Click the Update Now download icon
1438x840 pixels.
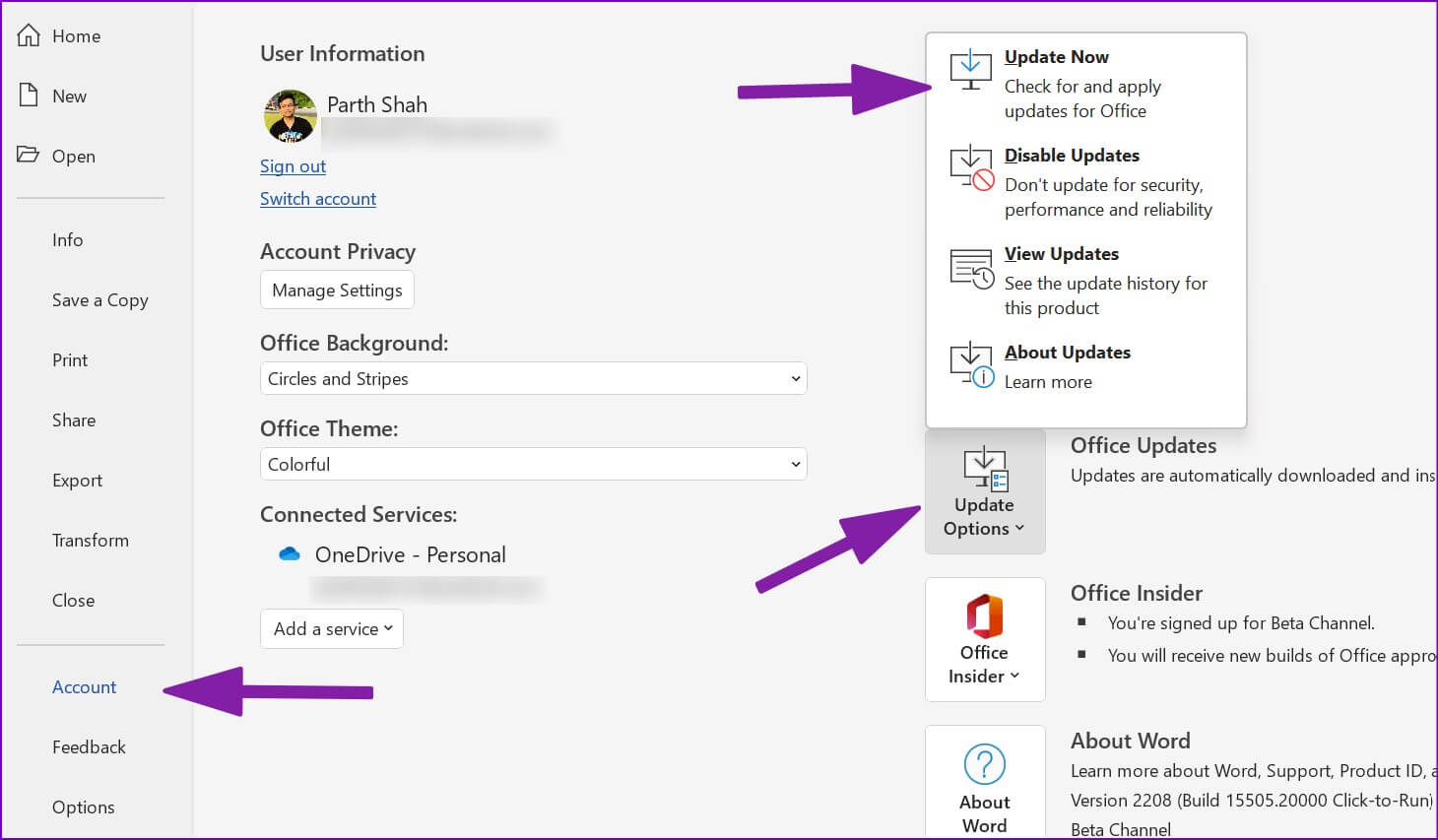970,69
